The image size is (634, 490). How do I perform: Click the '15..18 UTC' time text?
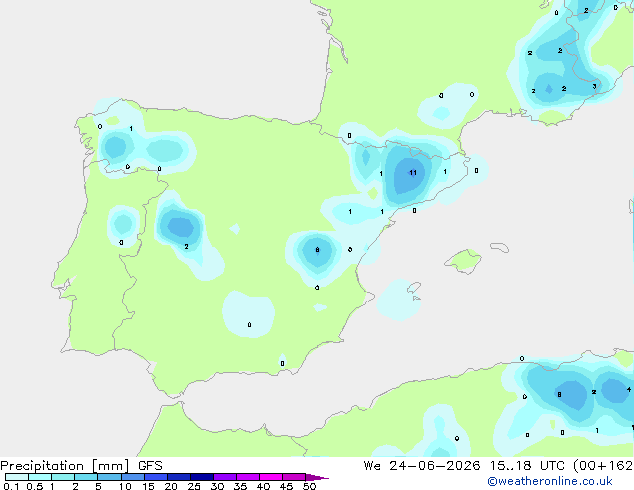[526, 466]
